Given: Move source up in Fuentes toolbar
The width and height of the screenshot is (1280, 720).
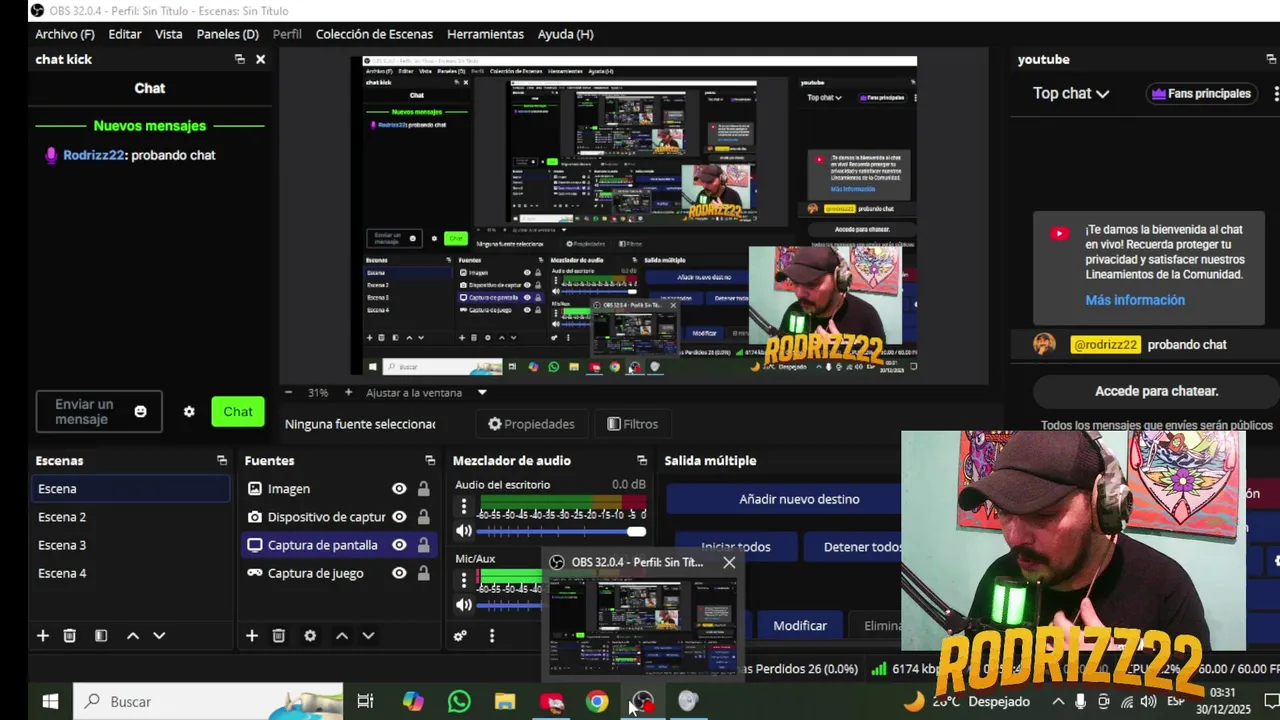Looking at the screenshot, I should (342, 635).
